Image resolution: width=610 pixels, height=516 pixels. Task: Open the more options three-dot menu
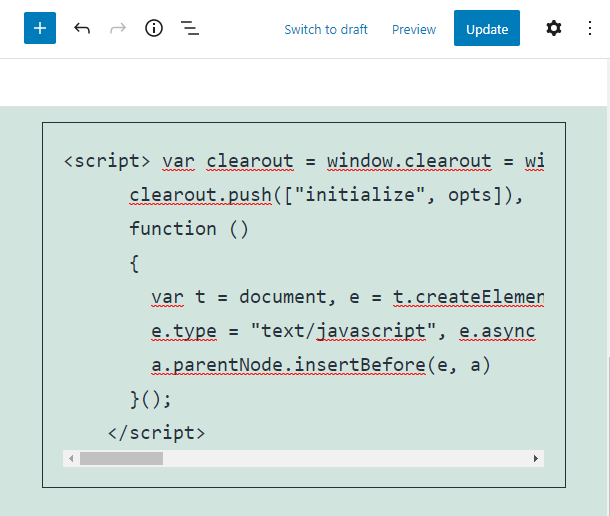pyautogui.click(x=590, y=28)
